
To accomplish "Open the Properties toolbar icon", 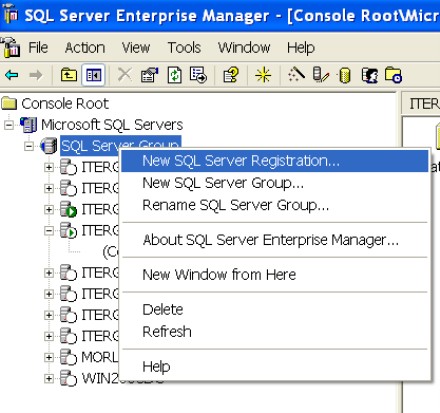I will (149, 75).
